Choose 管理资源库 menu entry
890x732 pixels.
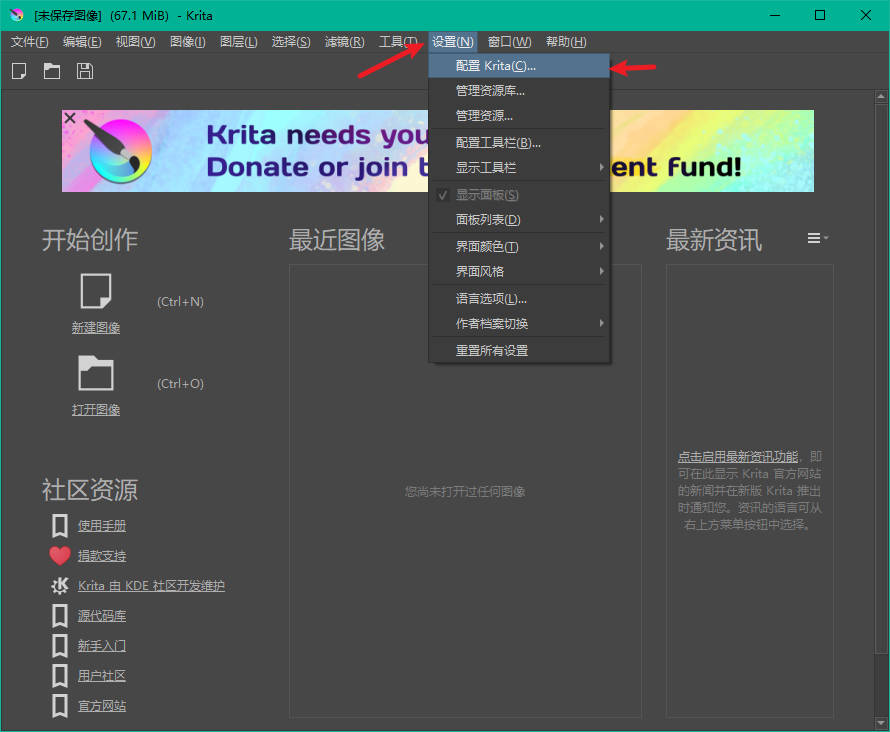pos(519,91)
